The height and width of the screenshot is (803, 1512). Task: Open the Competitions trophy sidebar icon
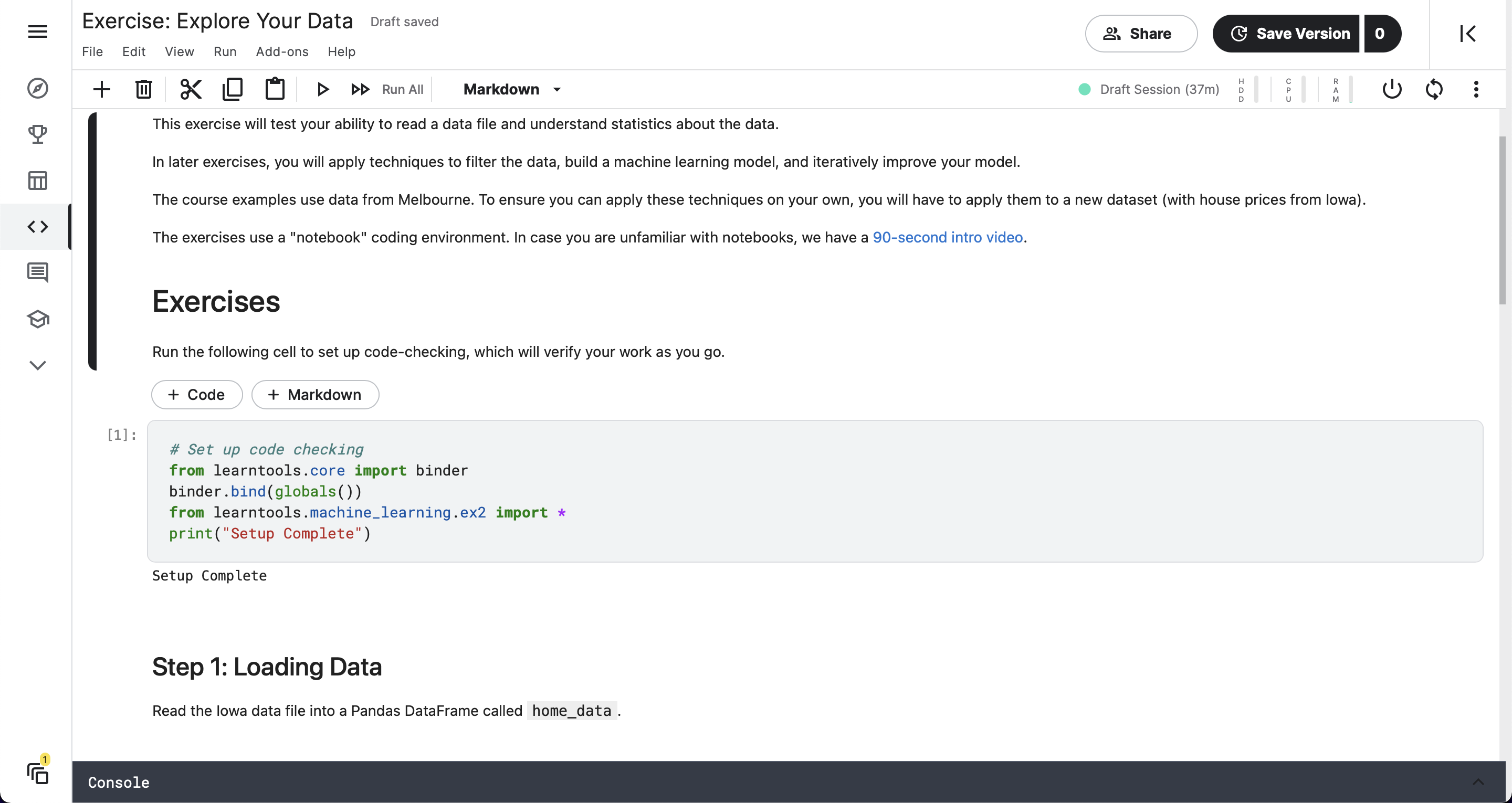tap(38, 134)
